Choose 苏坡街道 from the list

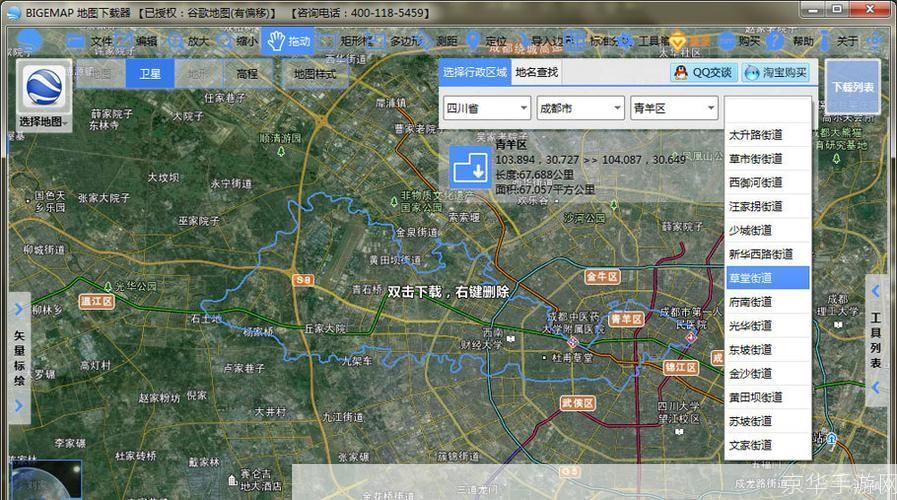click(767, 421)
